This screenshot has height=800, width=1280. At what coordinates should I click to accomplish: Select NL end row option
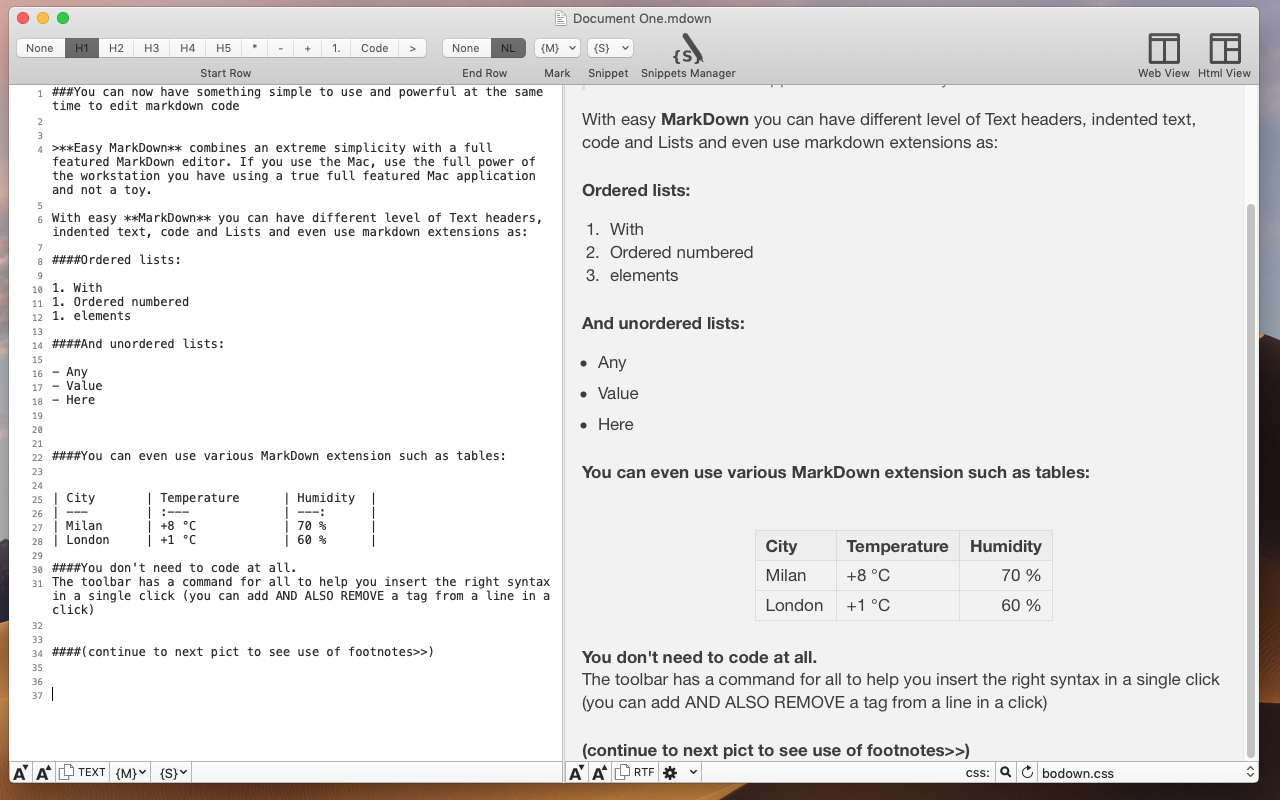[x=508, y=48]
